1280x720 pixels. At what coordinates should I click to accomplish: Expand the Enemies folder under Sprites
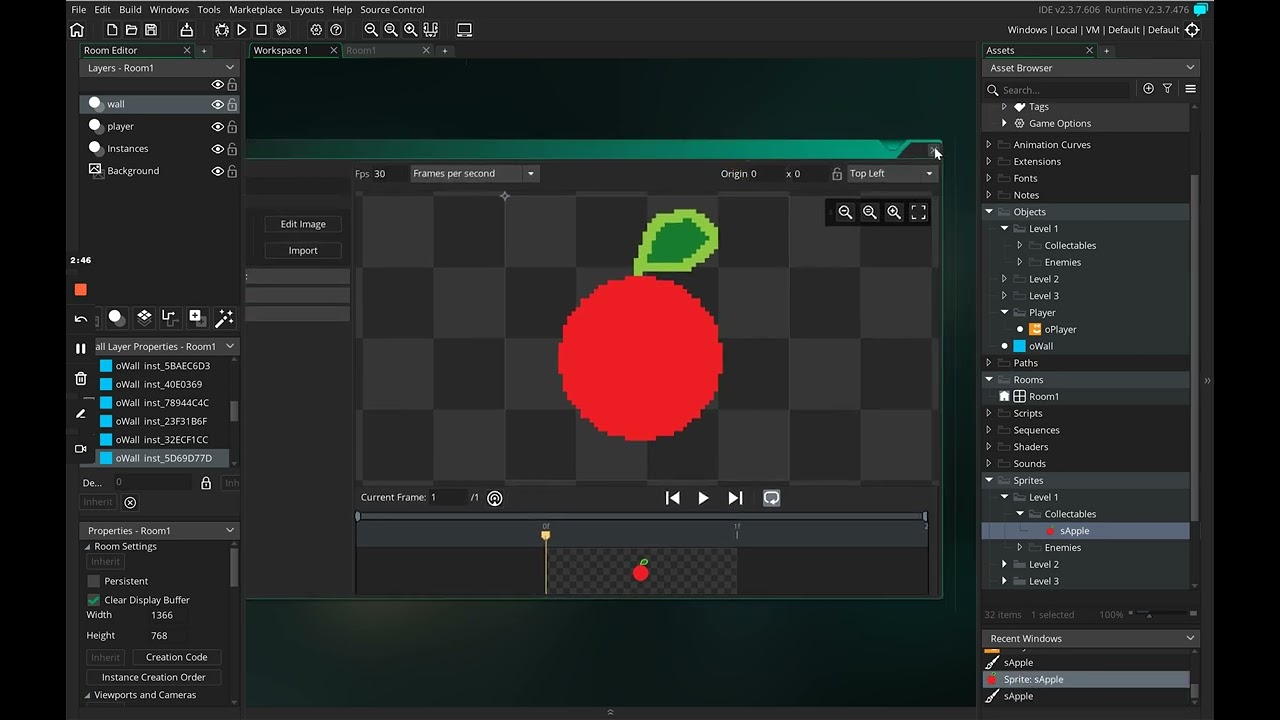click(1020, 548)
